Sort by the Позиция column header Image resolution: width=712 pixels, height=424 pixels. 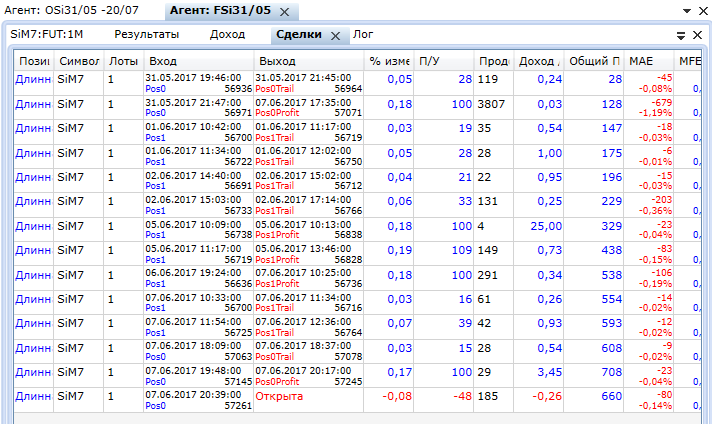tap(34, 61)
